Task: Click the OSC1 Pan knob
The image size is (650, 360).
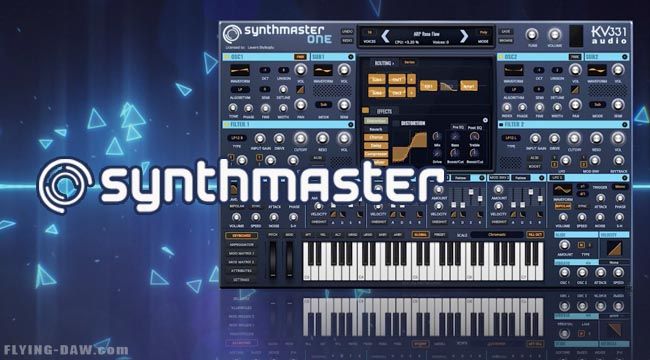Action: [301, 105]
